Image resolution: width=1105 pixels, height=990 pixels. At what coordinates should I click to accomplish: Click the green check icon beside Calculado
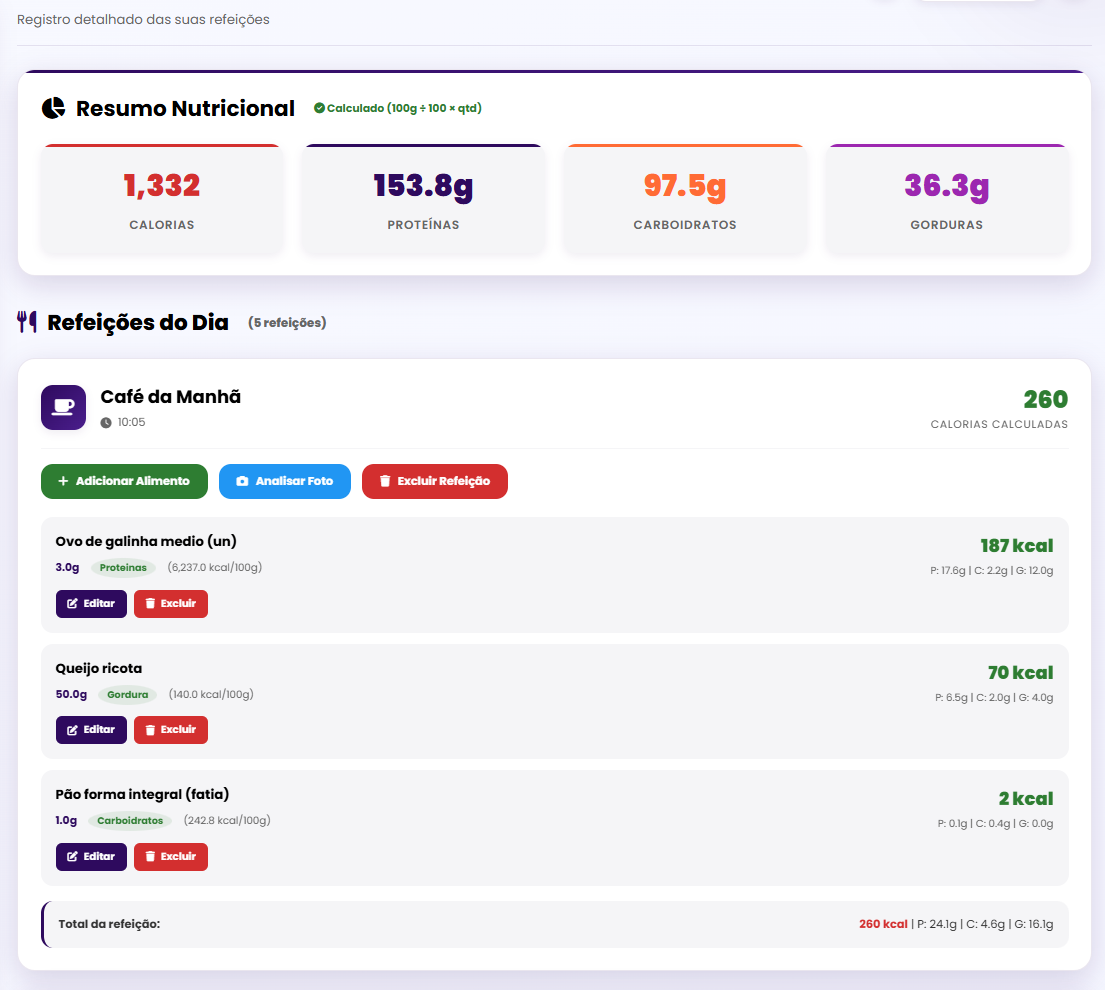pos(319,108)
